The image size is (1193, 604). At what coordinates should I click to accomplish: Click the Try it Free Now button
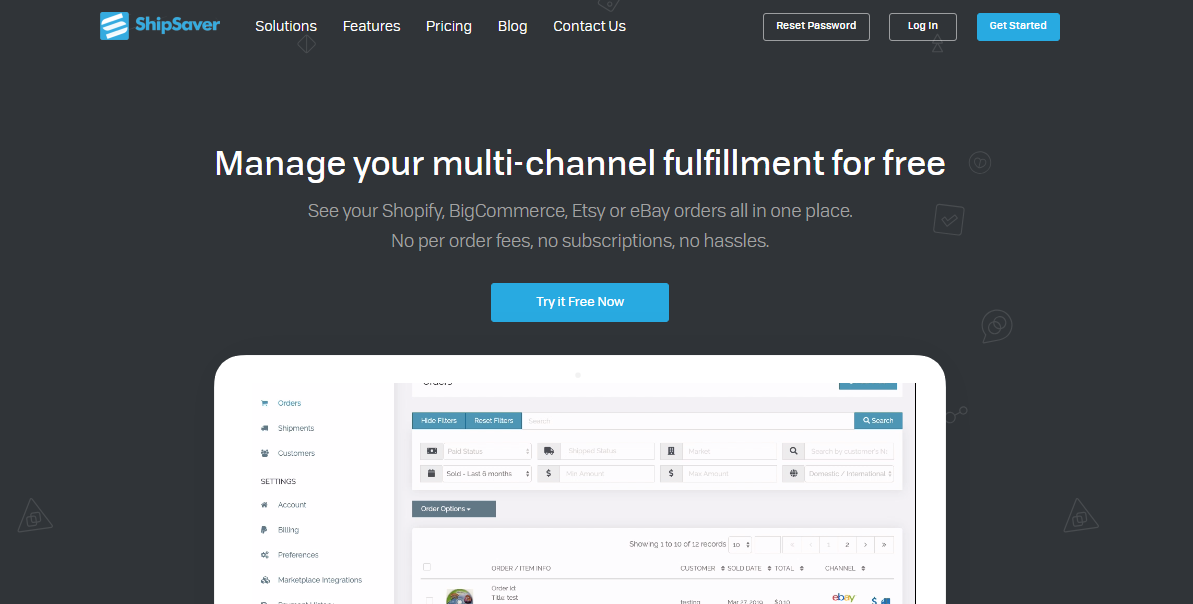[580, 302]
